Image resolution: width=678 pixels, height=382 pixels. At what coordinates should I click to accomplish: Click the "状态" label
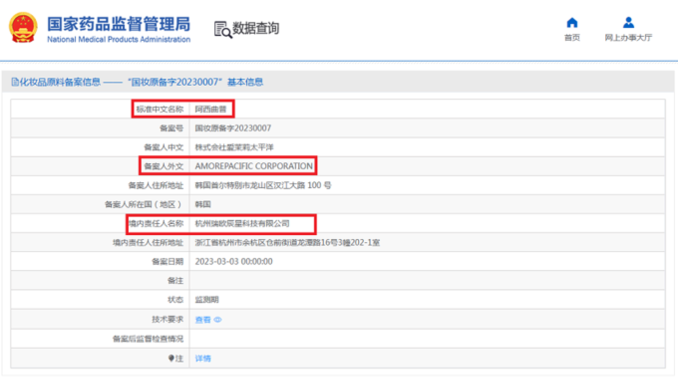[176, 299]
